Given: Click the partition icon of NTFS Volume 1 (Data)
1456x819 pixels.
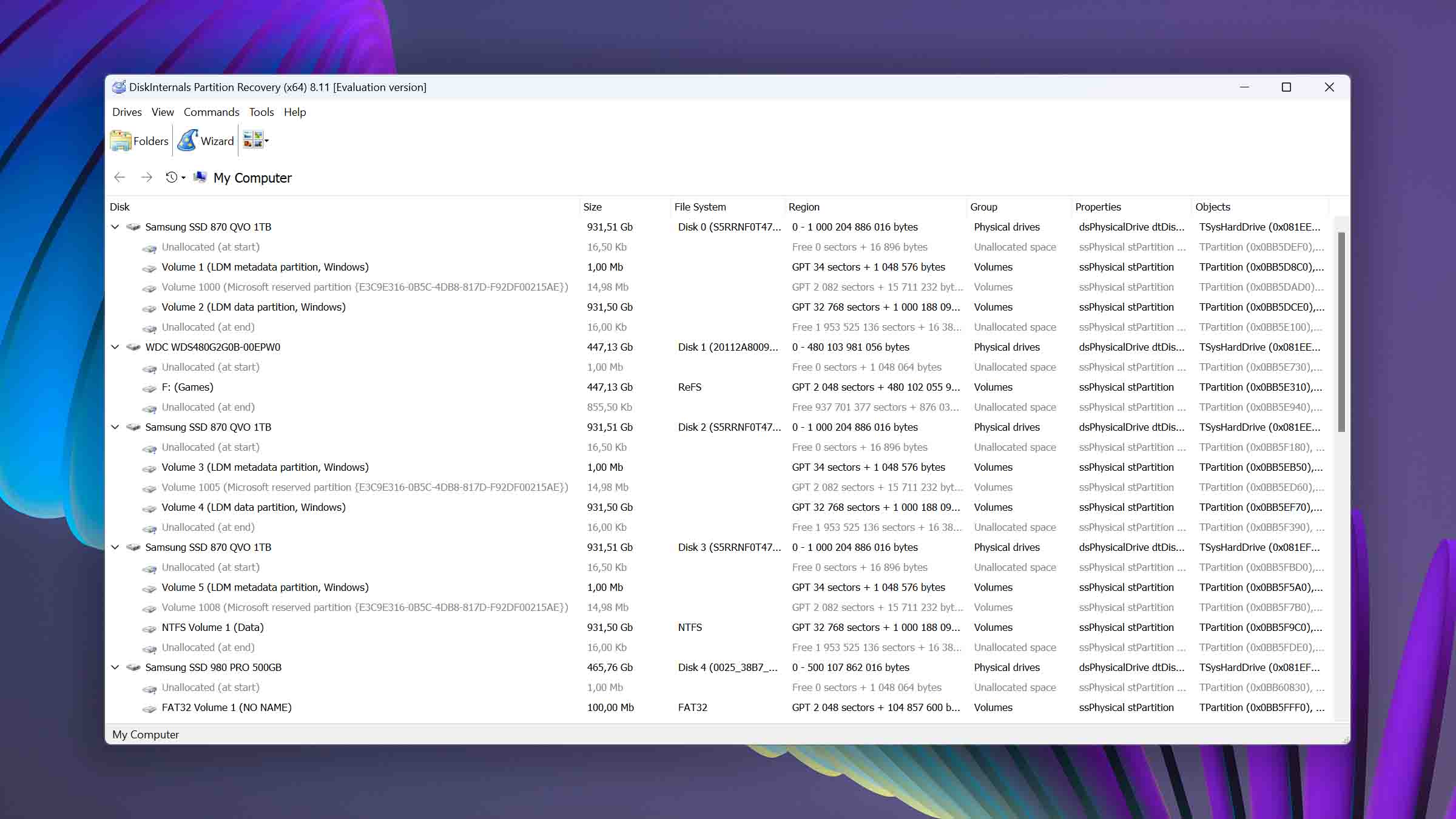Looking at the screenshot, I should point(149,628).
